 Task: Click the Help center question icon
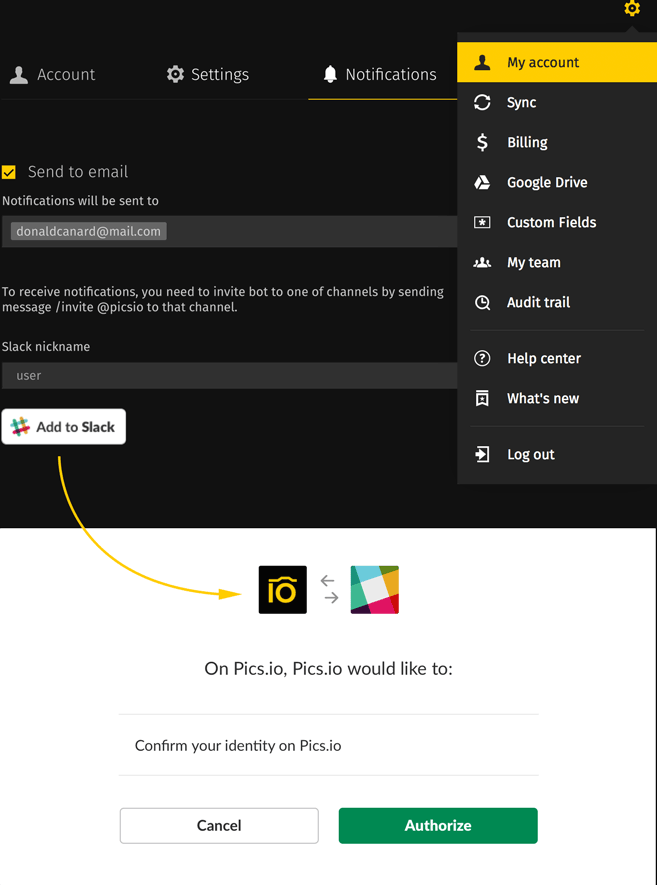[482, 358]
